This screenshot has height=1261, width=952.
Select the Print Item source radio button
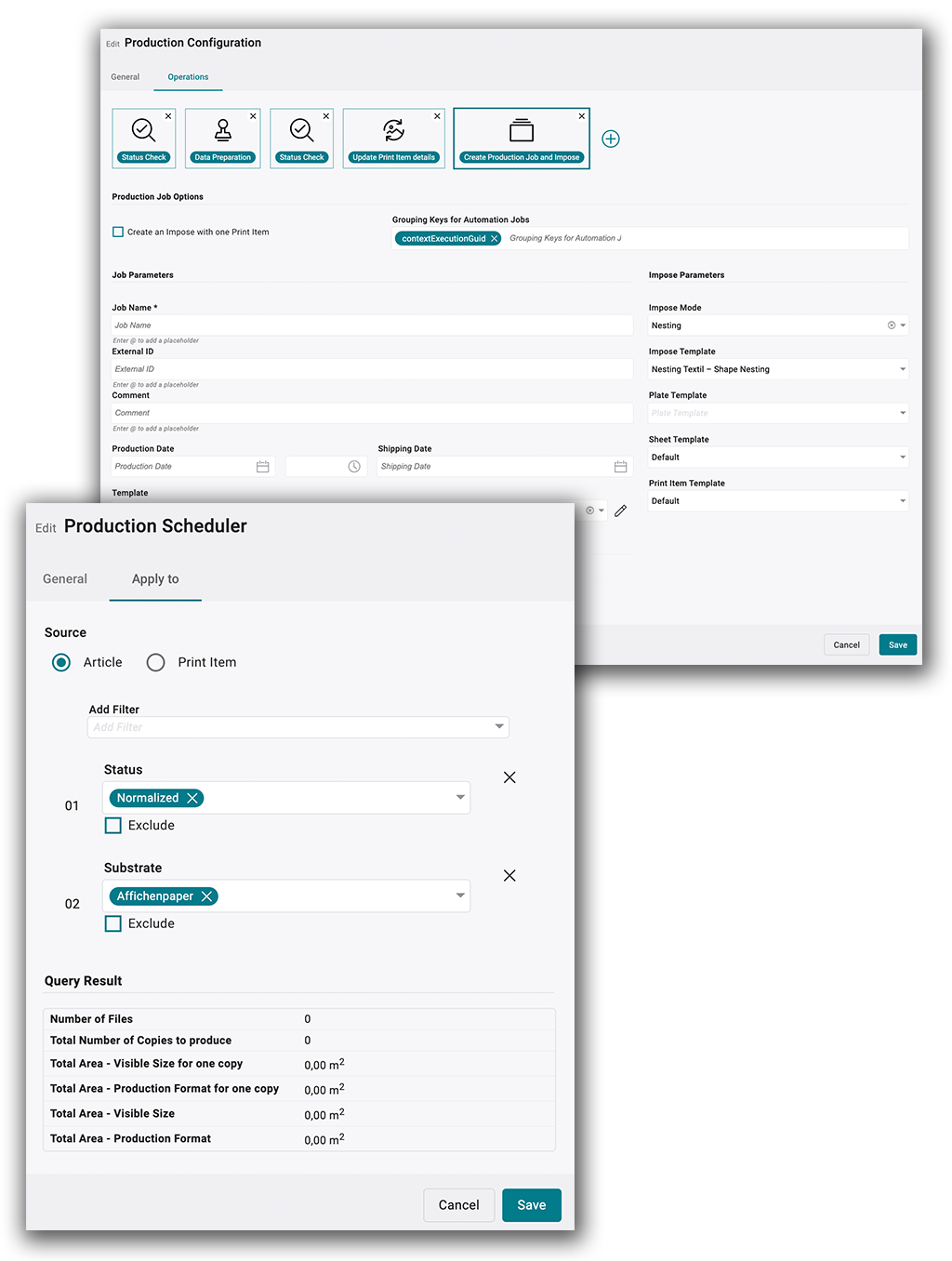pos(156,662)
